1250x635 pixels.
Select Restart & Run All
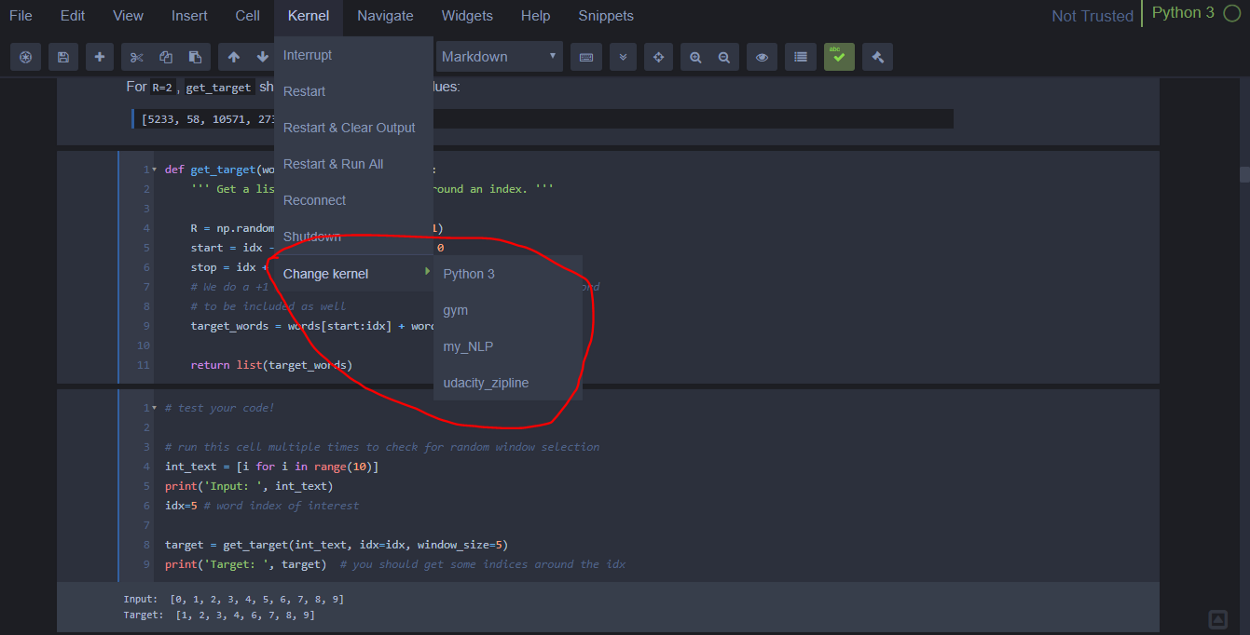click(354, 164)
